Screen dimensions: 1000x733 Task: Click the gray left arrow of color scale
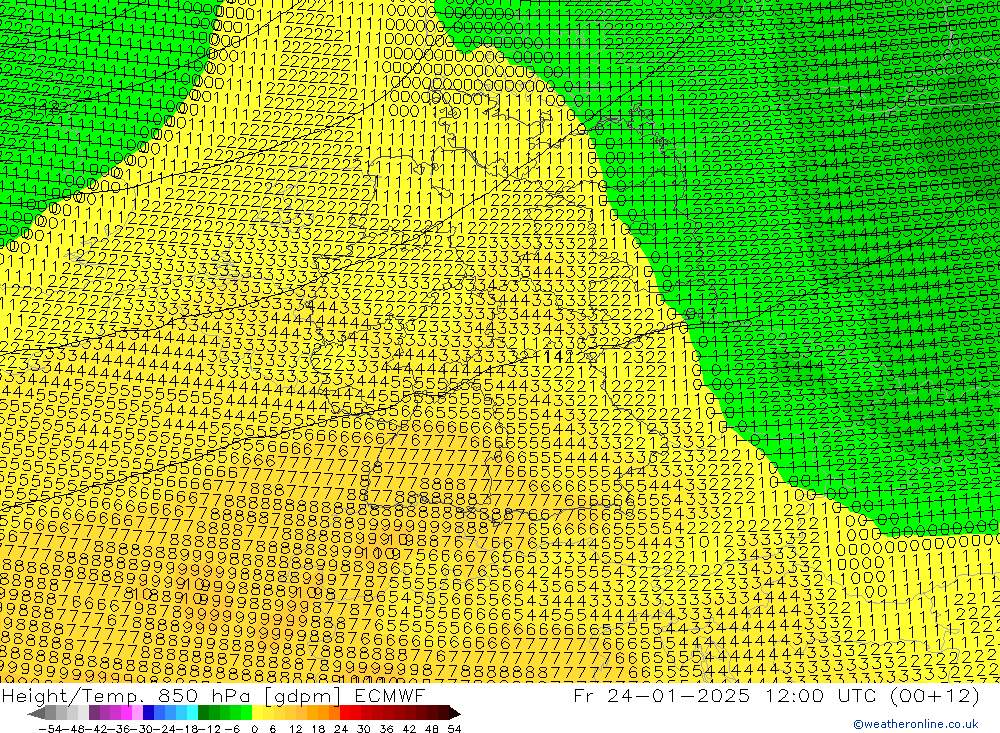point(36,713)
